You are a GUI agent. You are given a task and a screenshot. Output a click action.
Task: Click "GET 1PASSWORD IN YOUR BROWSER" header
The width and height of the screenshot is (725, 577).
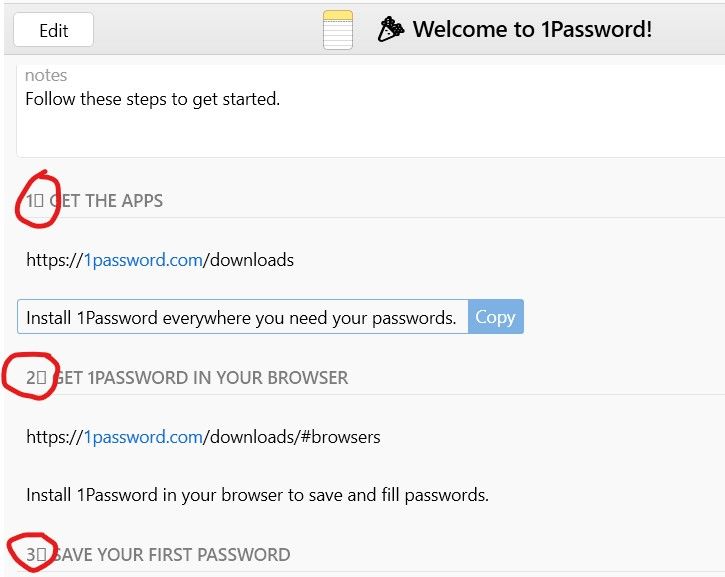tap(201, 378)
